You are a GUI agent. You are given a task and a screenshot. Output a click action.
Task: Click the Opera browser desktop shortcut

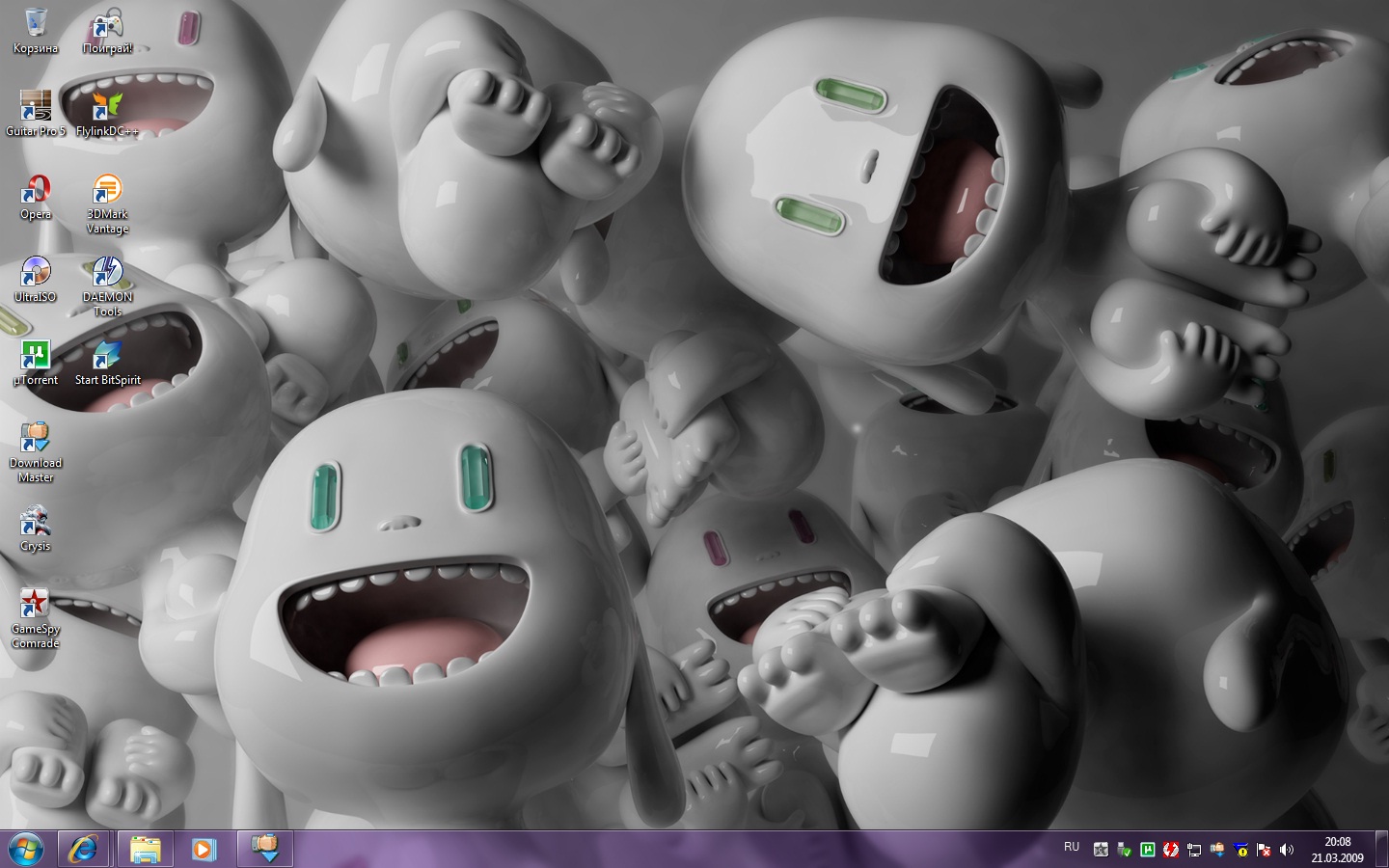(35, 190)
